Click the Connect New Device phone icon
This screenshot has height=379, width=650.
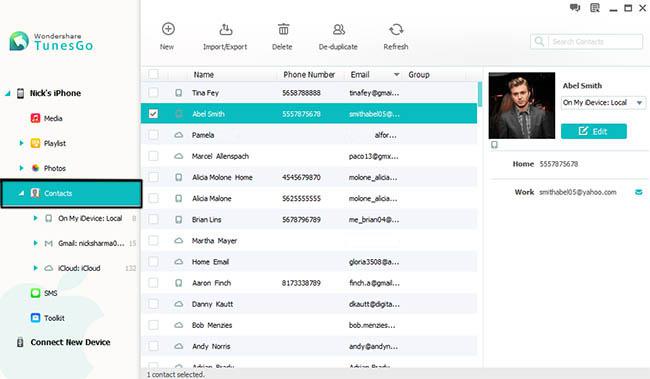(x=20, y=342)
